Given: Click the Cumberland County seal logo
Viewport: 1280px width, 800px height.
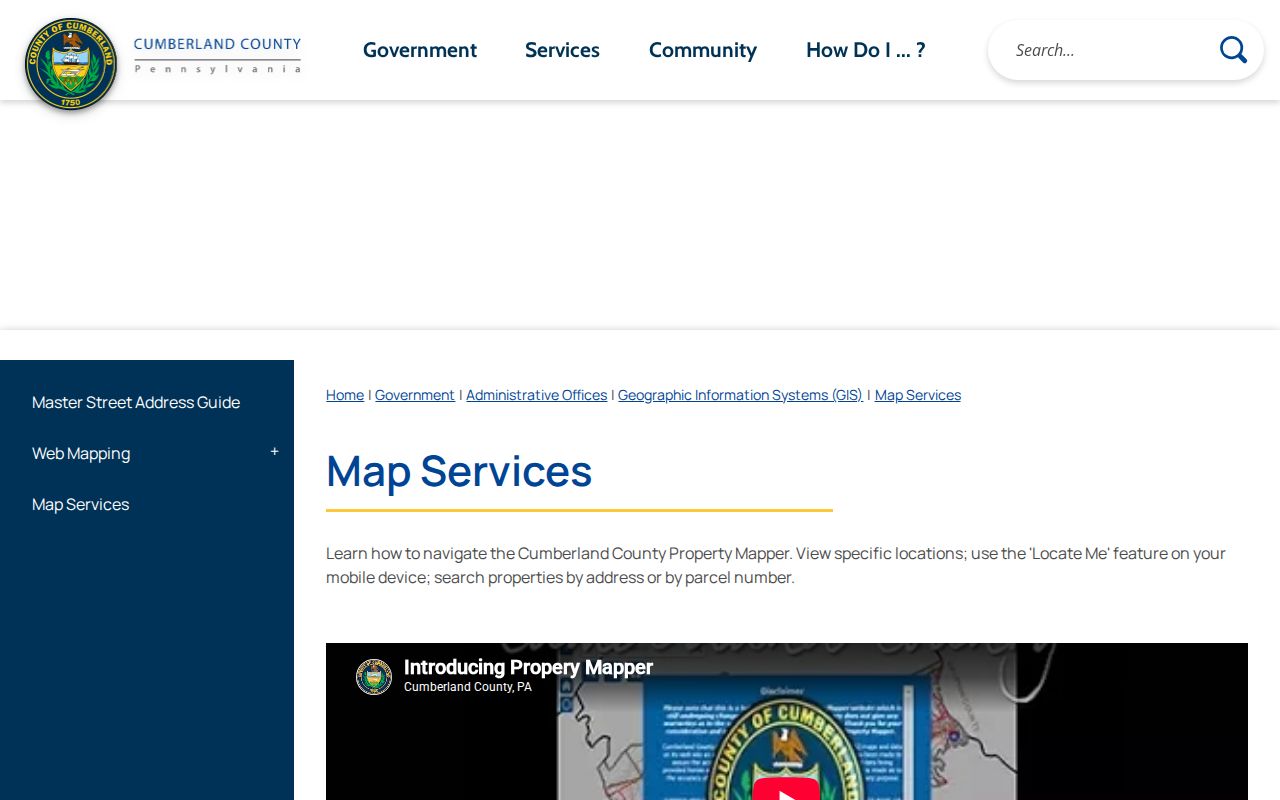Looking at the screenshot, I should click(71, 64).
